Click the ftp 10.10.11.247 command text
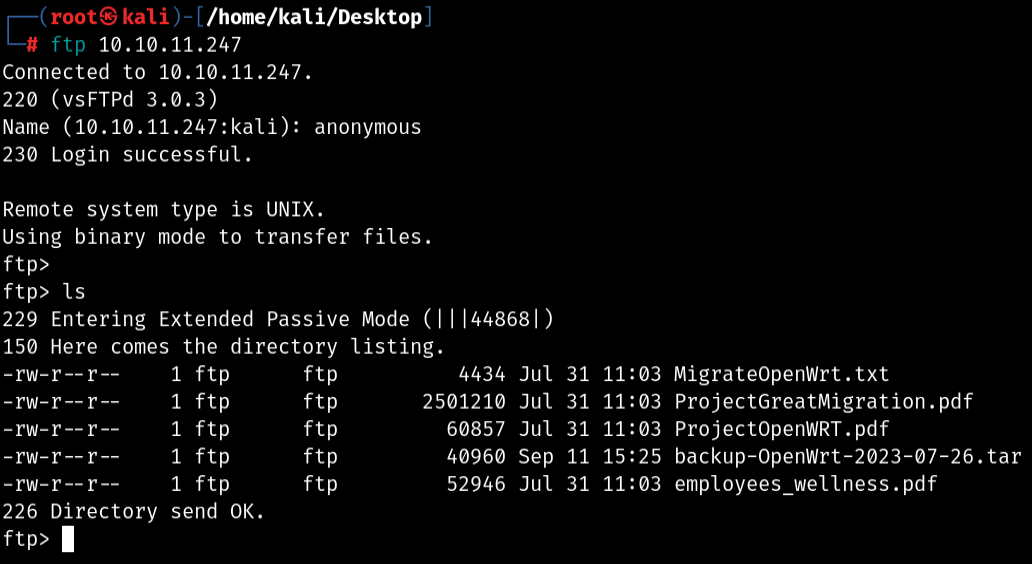Viewport: 1032px width, 564px height. tap(146, 45)
